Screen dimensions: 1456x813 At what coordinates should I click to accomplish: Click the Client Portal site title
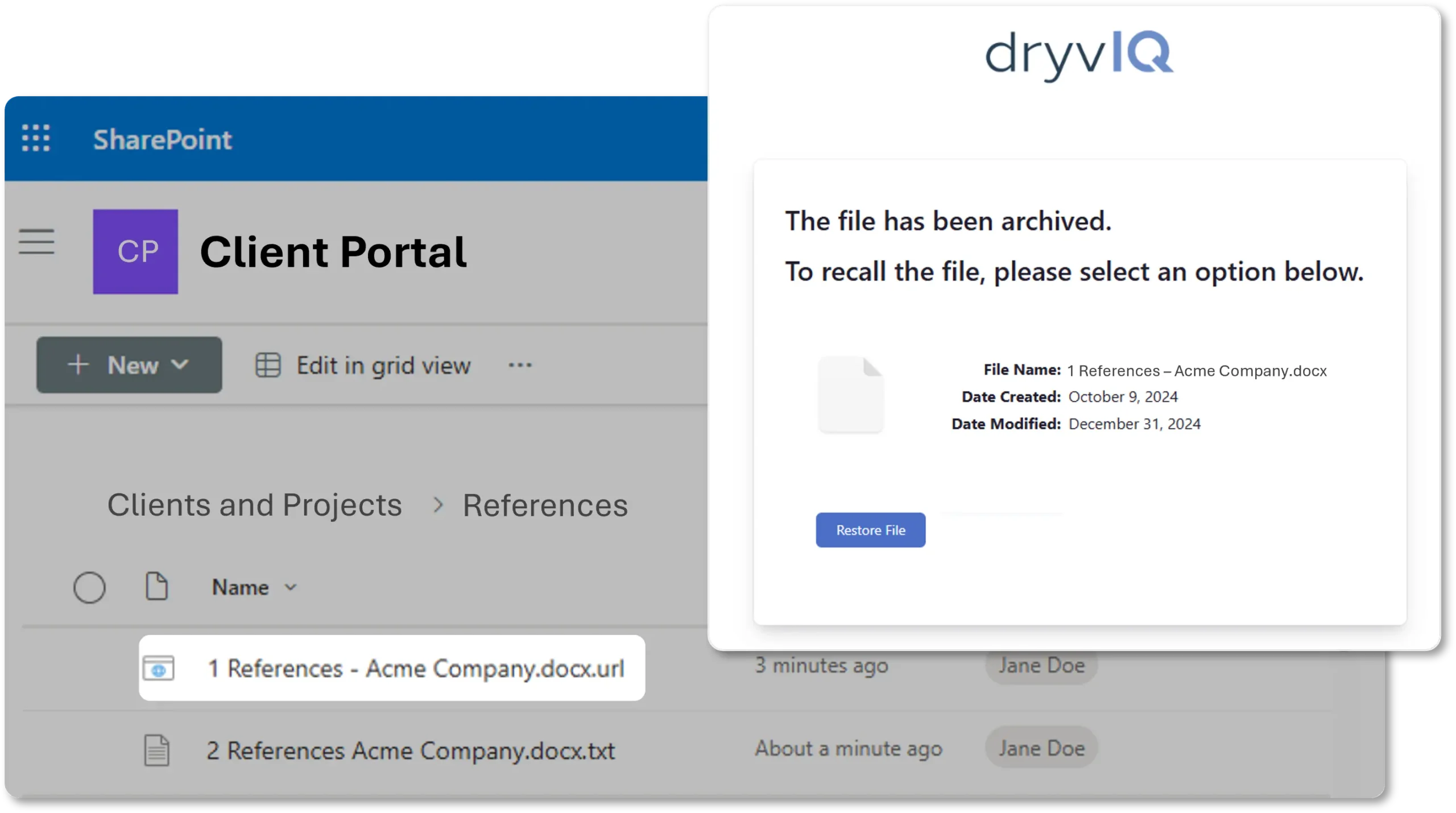(333, 251)
